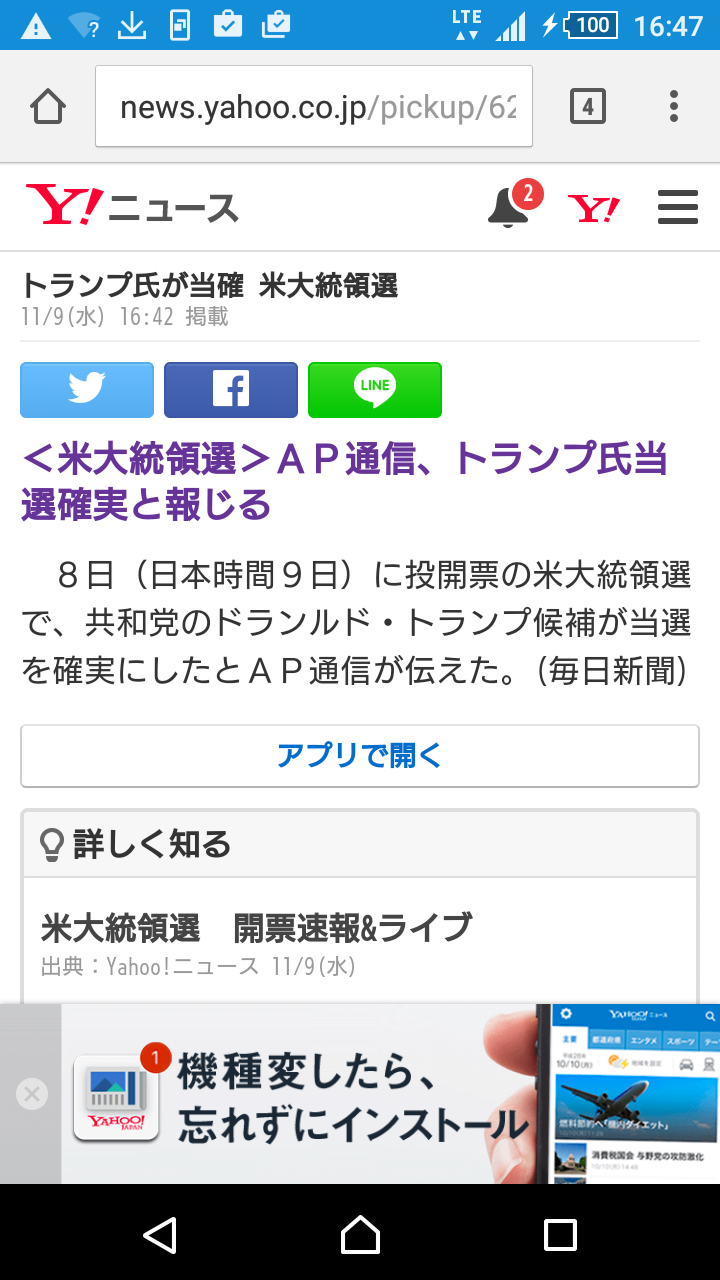
Task: Share article via the LINE button
Action: (x=375, y=390)
